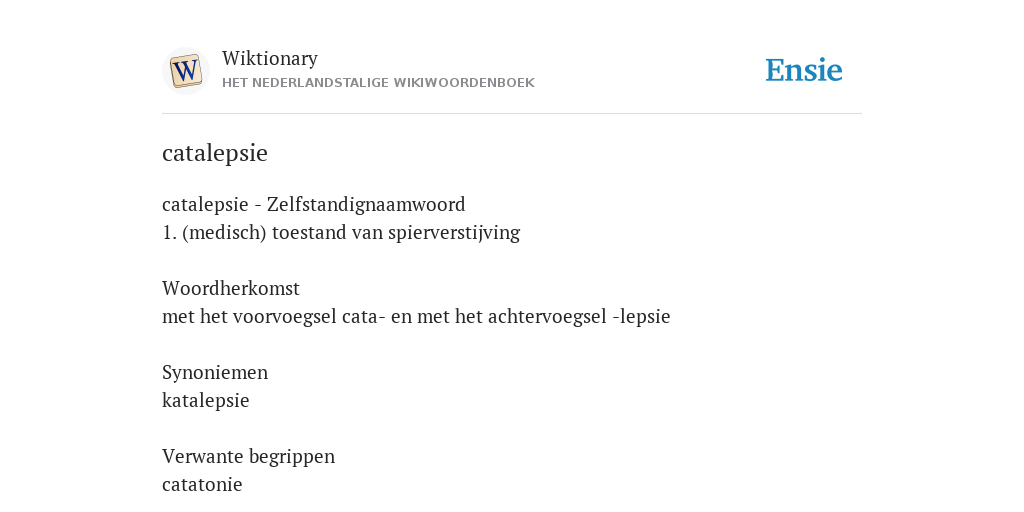
Task: Click the definition toestand van spierverstijving
Action: [396, 232]
